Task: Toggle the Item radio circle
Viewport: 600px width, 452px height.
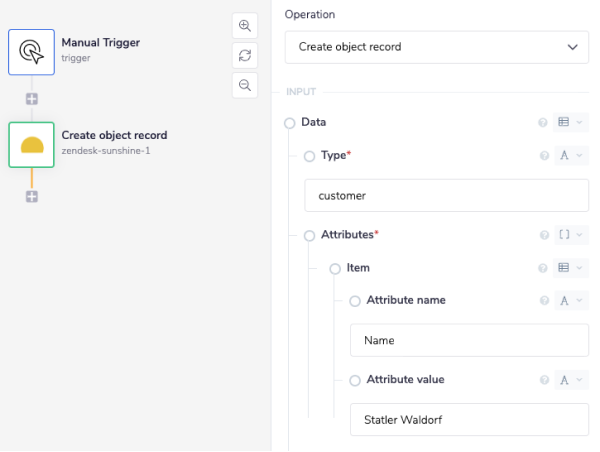Action: point(335,268)
